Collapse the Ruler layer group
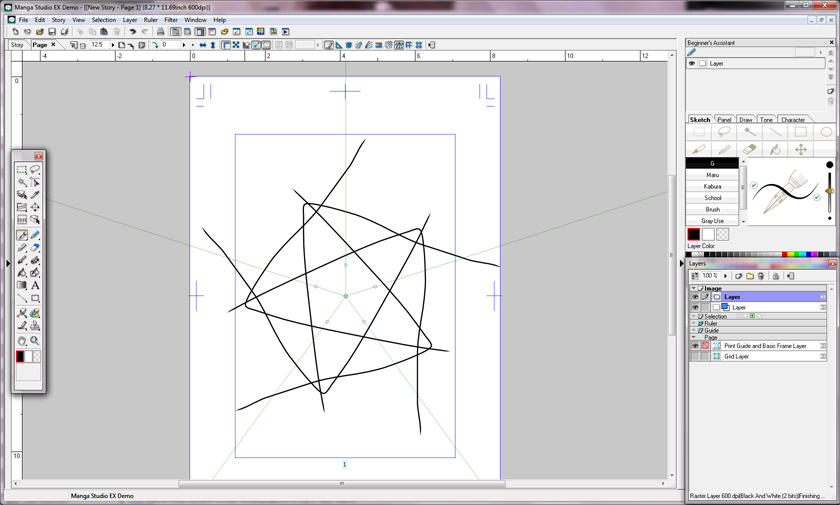Viewport: 840px width, 505px height. 694,323
